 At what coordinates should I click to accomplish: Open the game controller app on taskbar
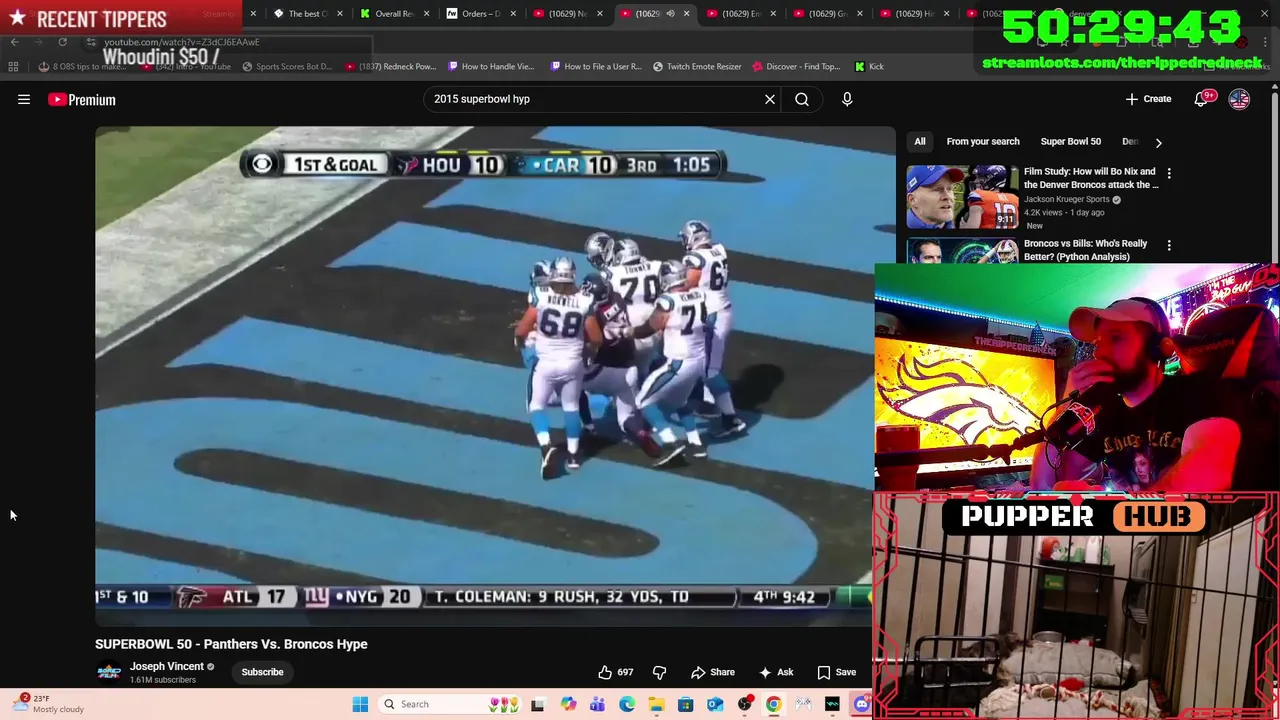tap(803, 704)
